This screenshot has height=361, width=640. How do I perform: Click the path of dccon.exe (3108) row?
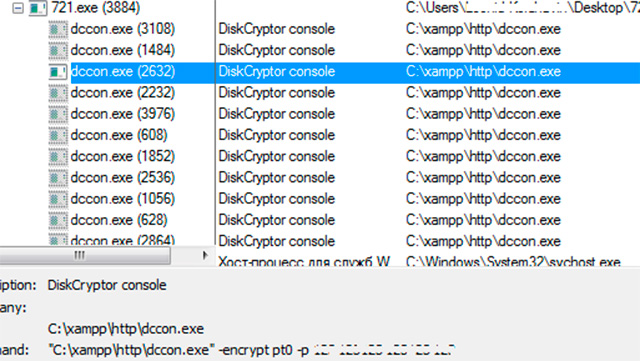483,29
